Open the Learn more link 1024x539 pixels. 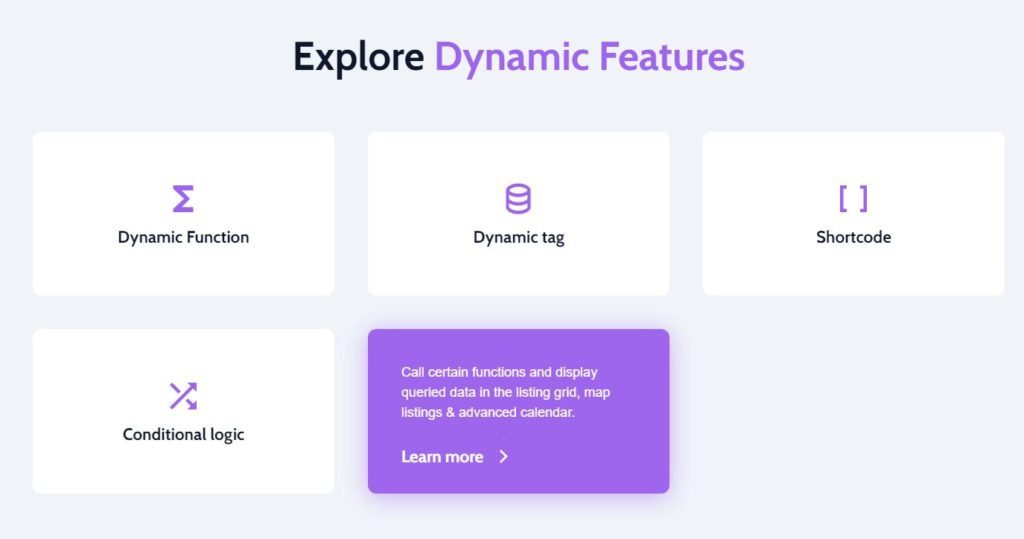coord(442,457)
